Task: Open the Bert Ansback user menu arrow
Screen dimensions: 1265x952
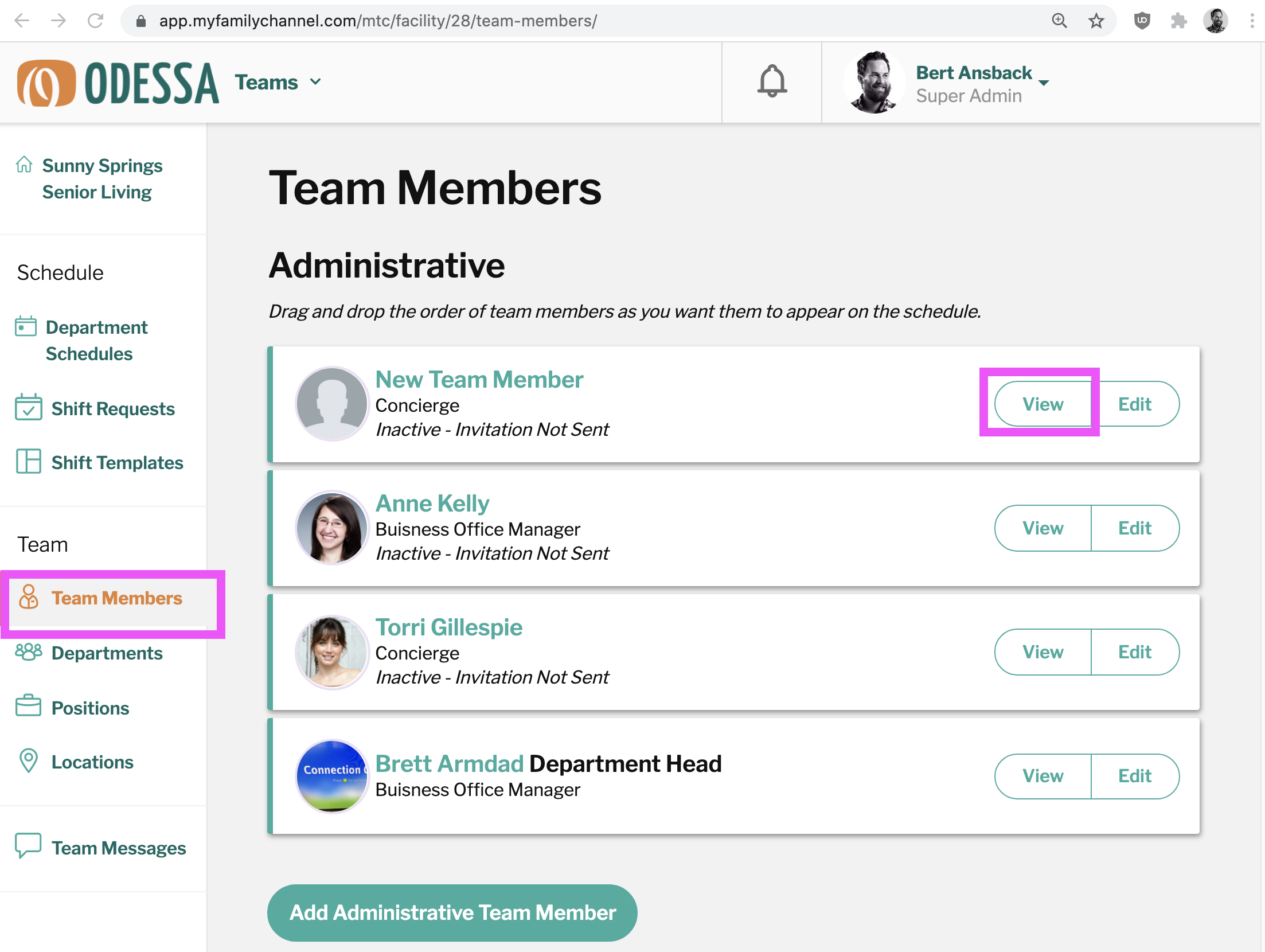Action: point(1044,83)
